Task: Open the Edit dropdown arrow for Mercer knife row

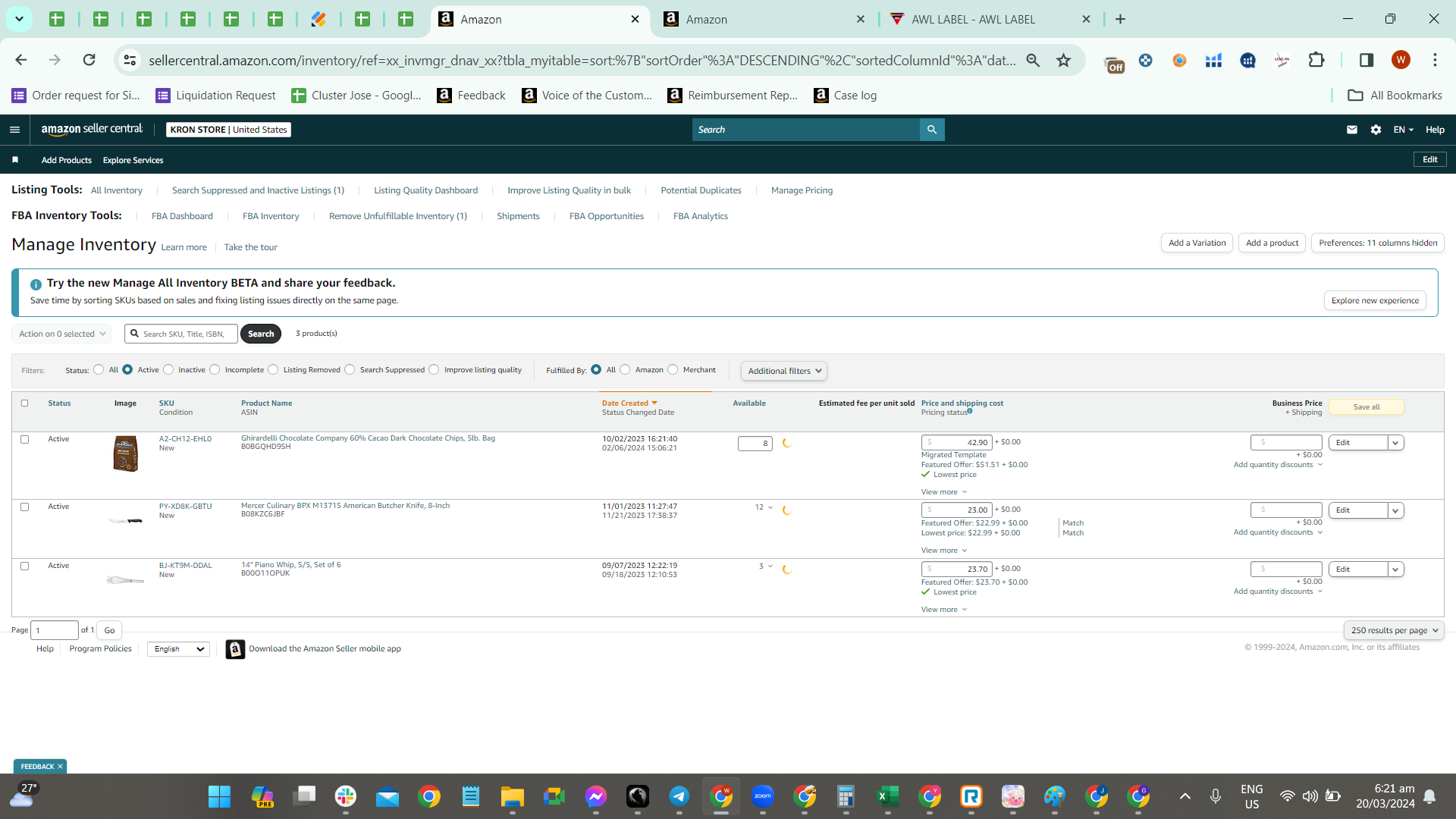Action: [1395, 510]
